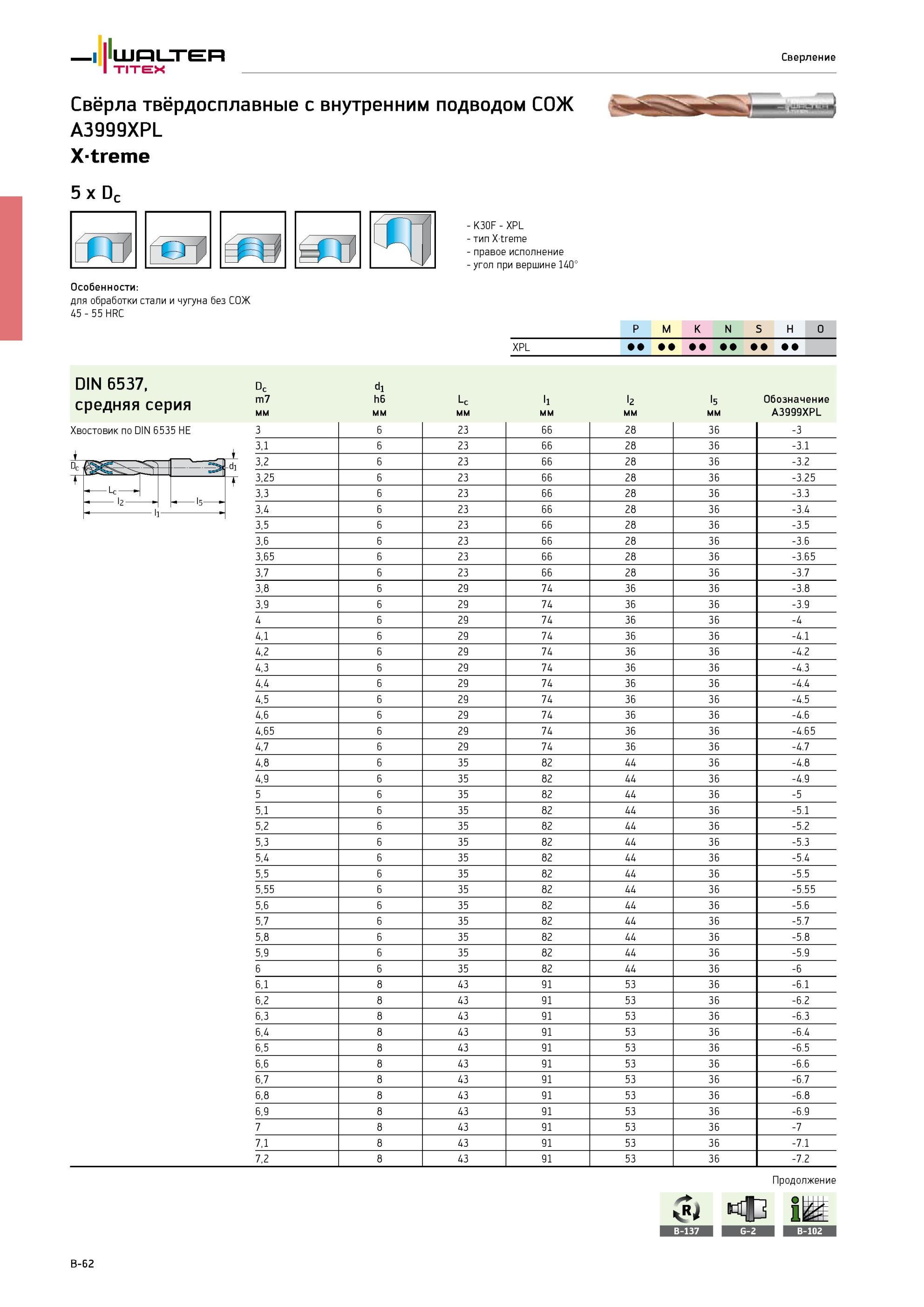The image size is (924, 1307).
Task: Click the page number 'B-62'
Action: (82, 1264)
